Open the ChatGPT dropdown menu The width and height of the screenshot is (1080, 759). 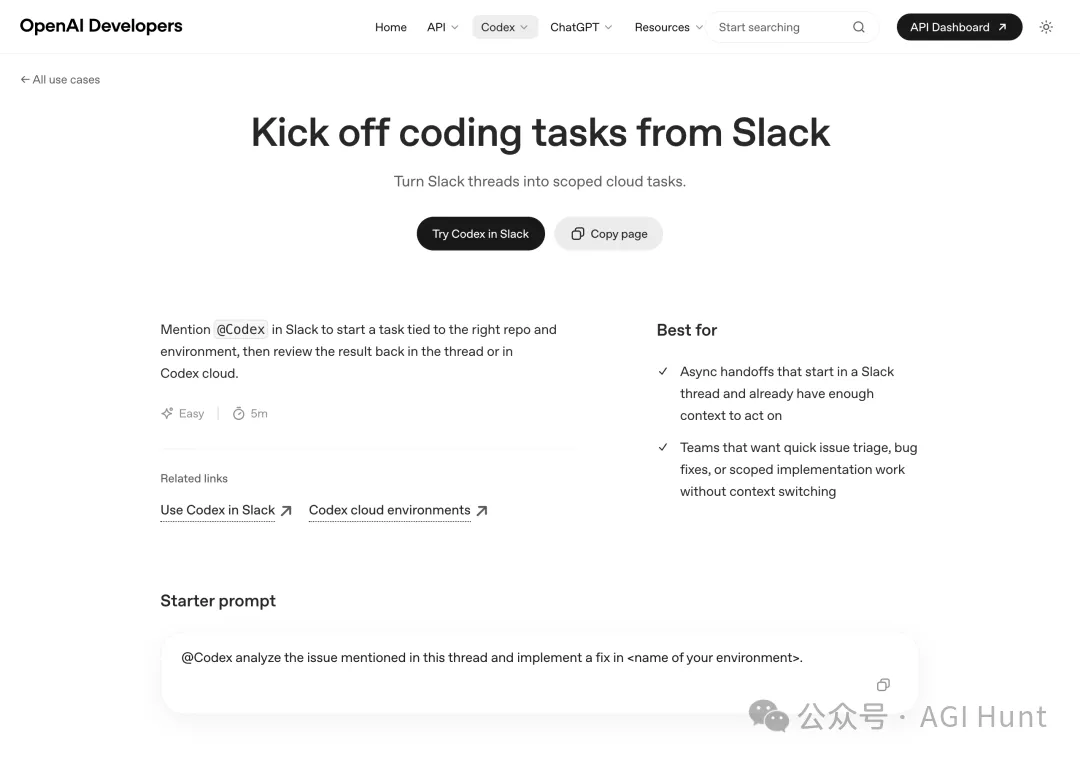(580, 27)
